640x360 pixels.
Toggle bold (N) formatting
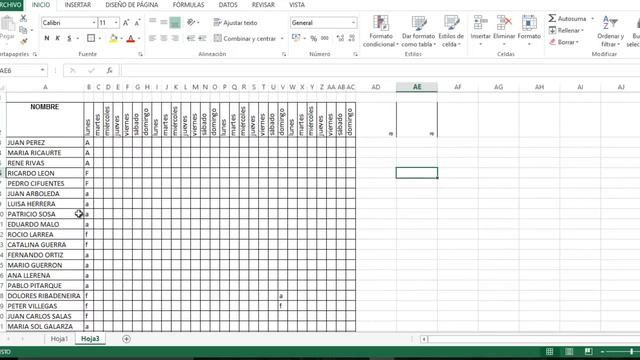47,38
